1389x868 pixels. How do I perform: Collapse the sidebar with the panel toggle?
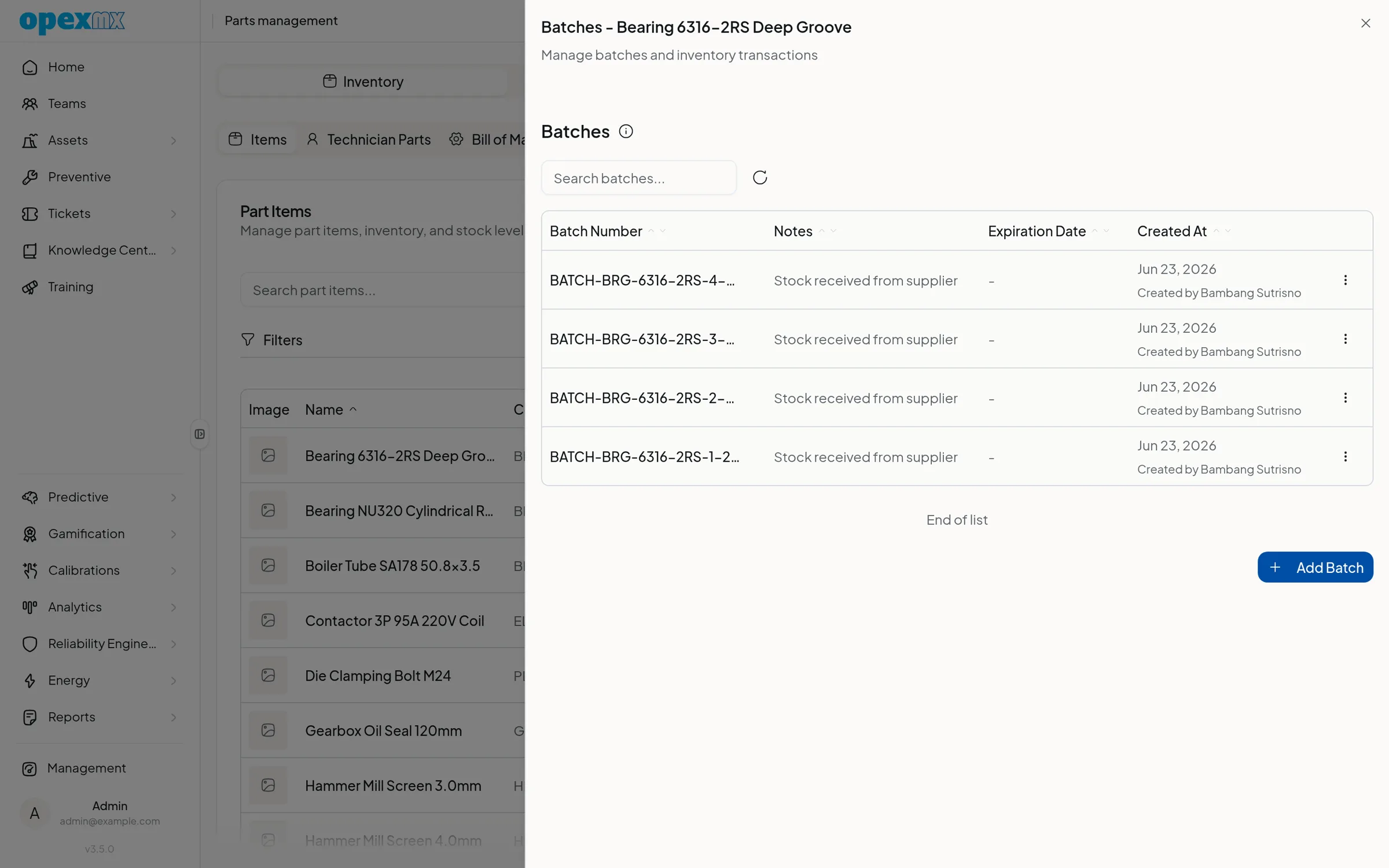point(200,434)
